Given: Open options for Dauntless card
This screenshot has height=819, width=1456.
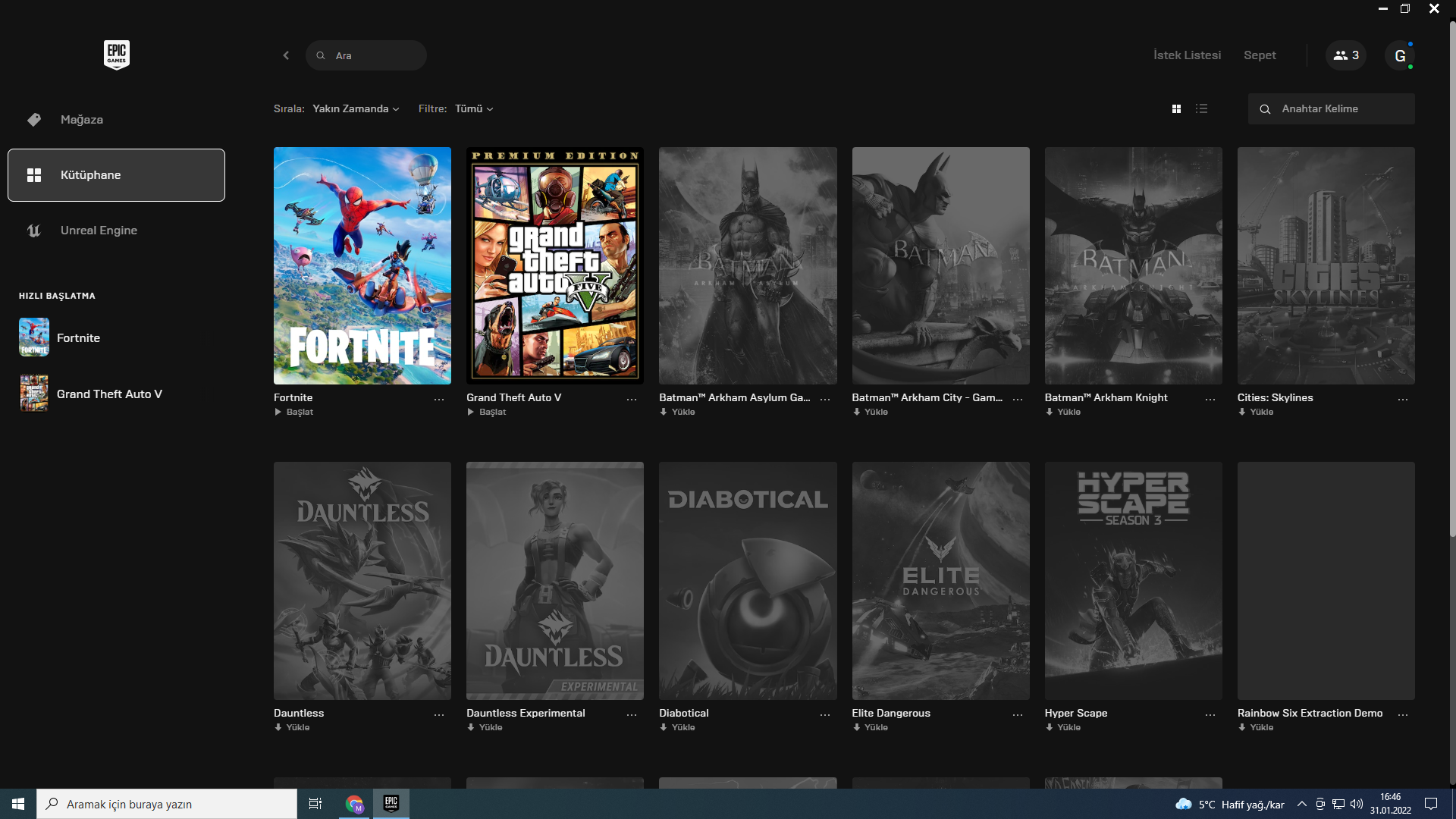Looking at the screenshot, I should 439,714.
